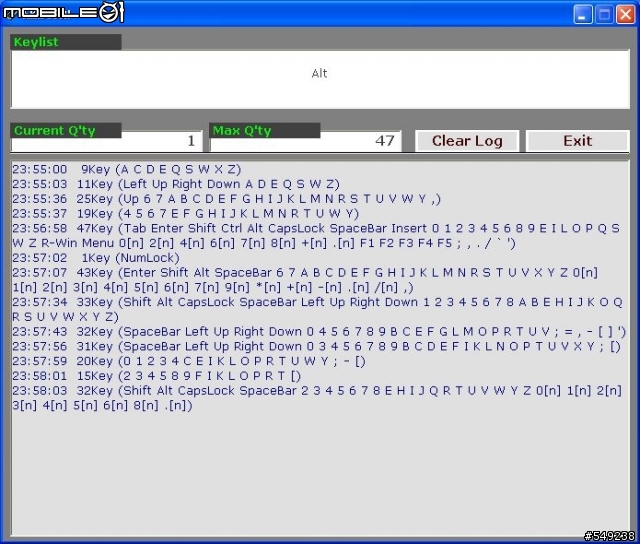The height and width of the screenshot is (544, 640).
Task: Click the Max Q'ty label
Action: [264, 131]
